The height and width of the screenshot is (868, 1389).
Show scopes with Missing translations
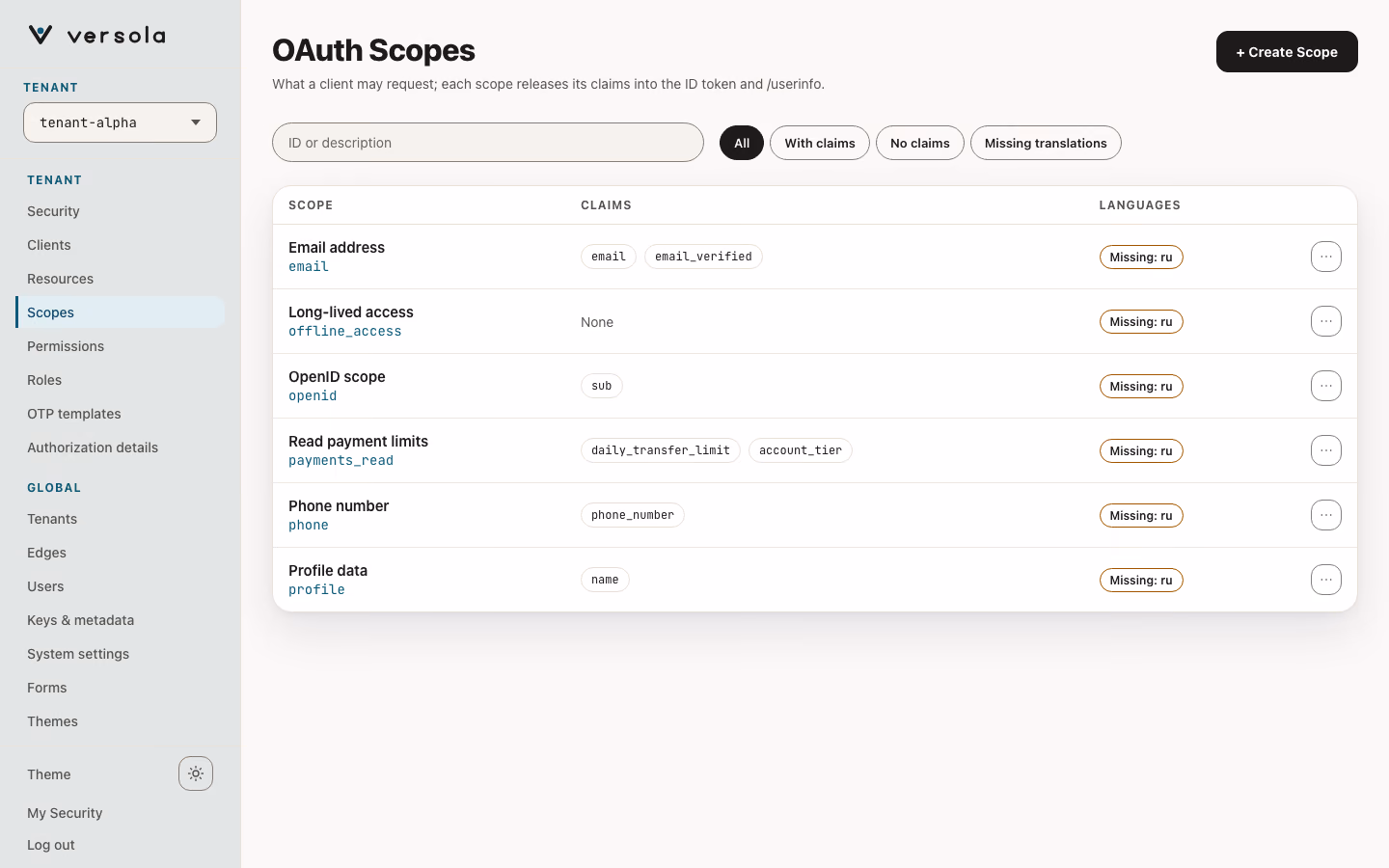[1046, 143]
